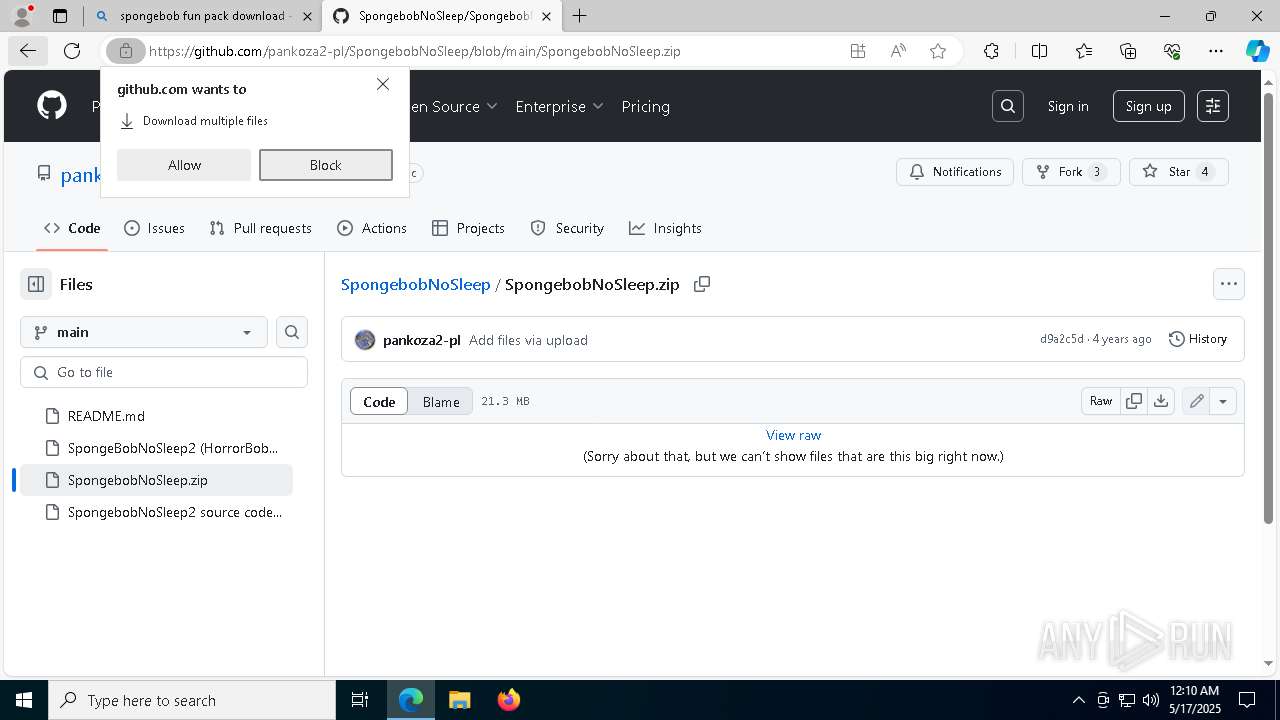Image resolution: width=1280 pixels, height=720 pixels.
Task: Open Firefox from the taskbar
Action: pos(509,700)
